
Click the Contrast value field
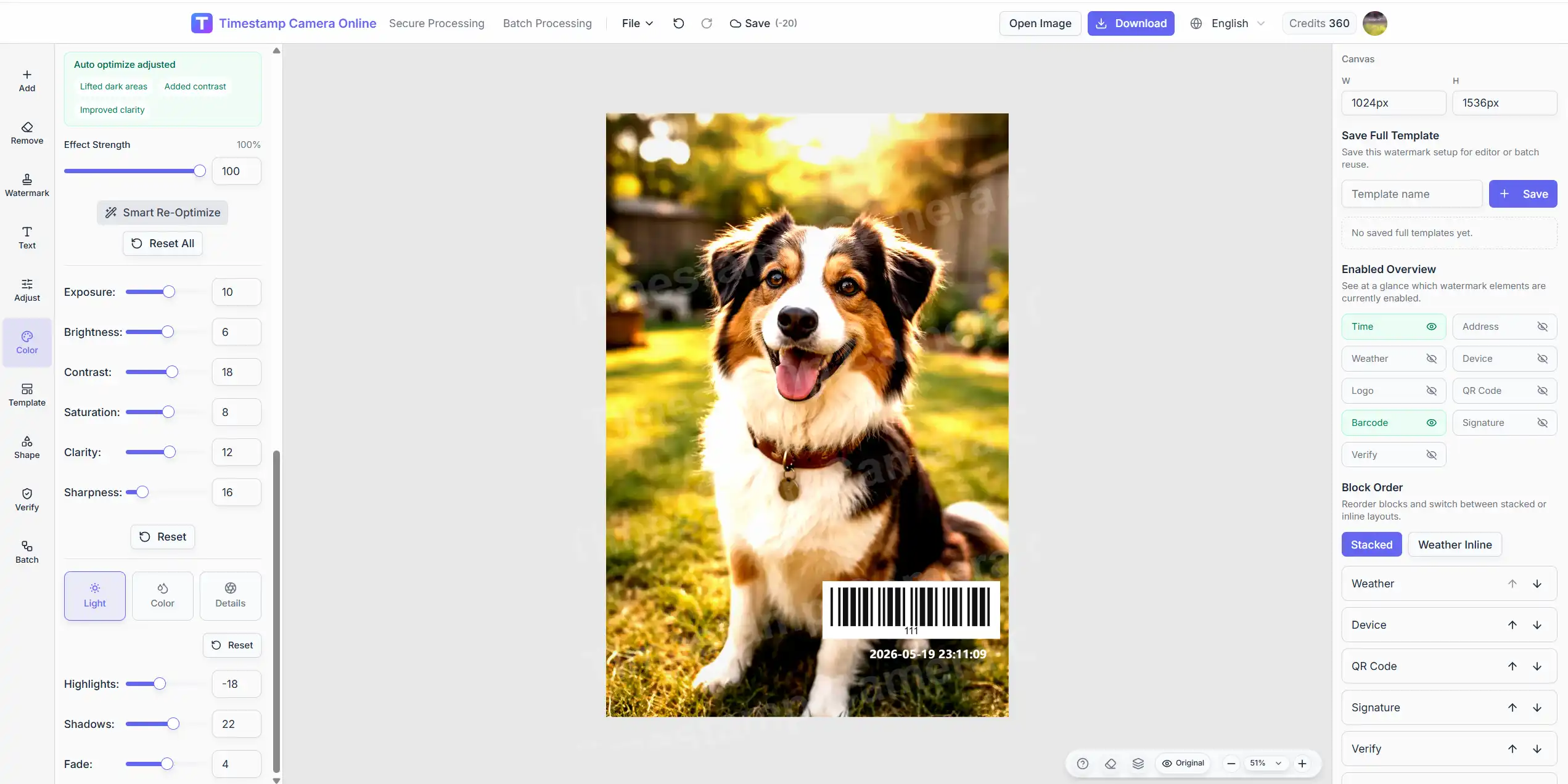[x=237, y=372]
